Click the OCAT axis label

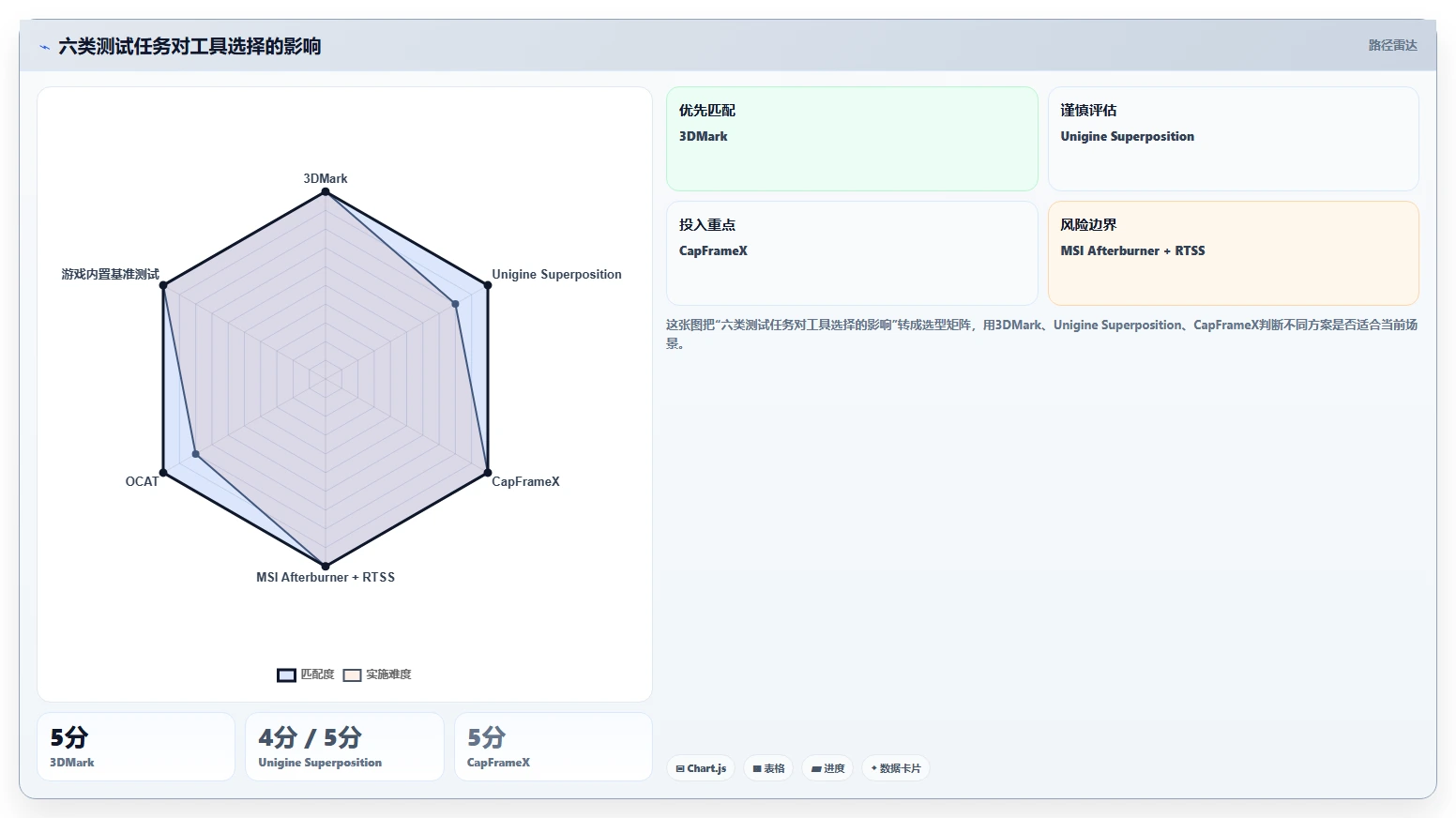coord(143,481)
